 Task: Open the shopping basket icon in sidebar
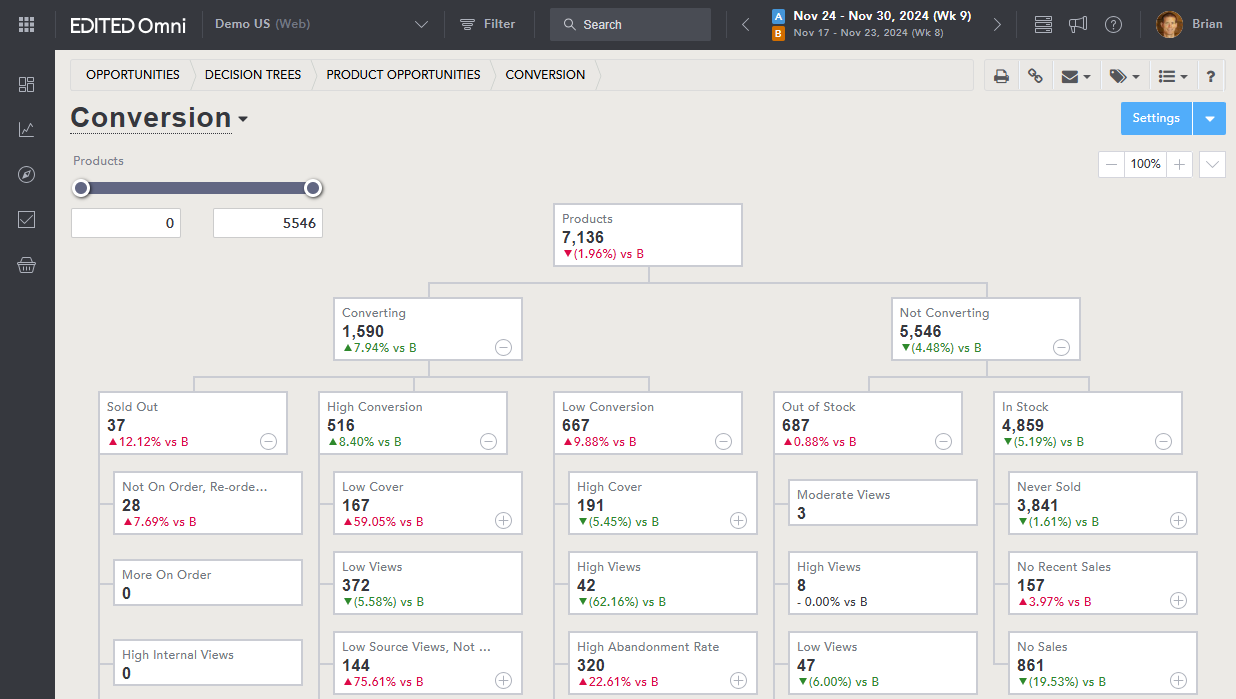click(x=27, y=265)
